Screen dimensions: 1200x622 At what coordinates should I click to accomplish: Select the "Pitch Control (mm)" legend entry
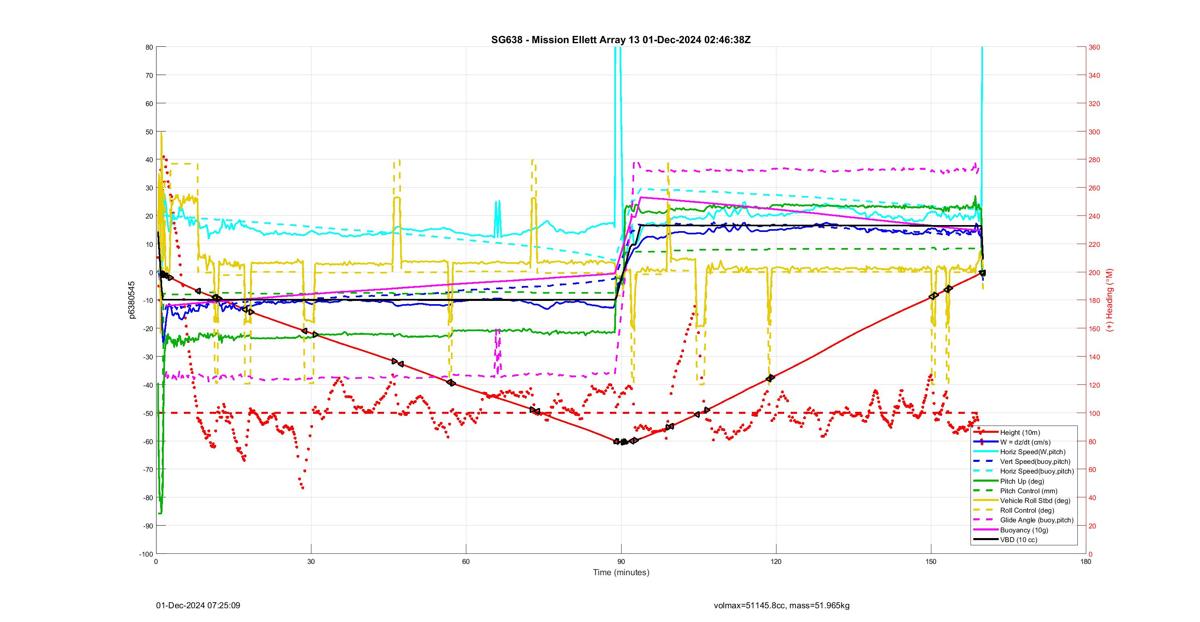[x=1029, y=491]
